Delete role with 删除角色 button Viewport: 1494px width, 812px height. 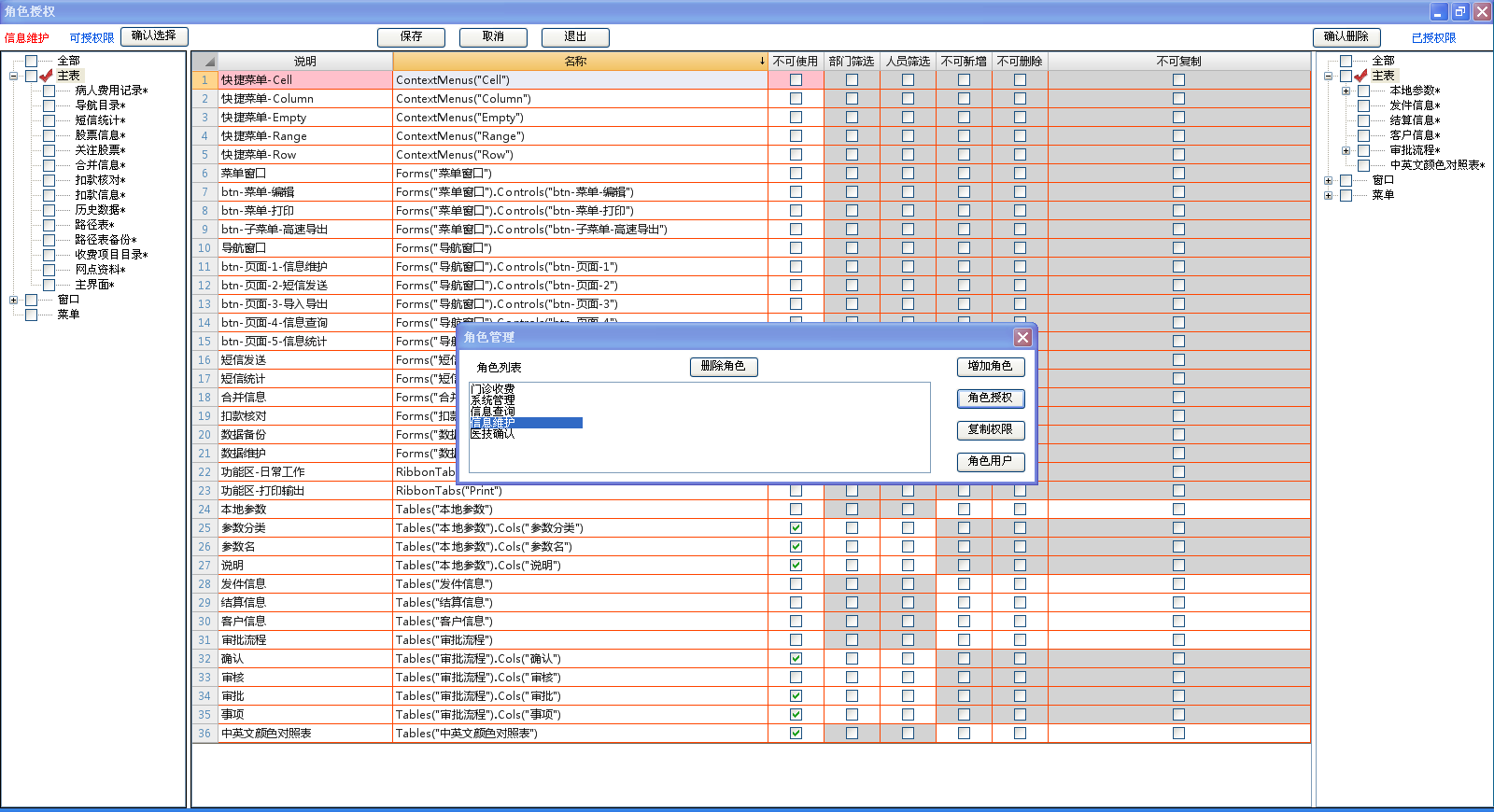(x=724, y=367)
